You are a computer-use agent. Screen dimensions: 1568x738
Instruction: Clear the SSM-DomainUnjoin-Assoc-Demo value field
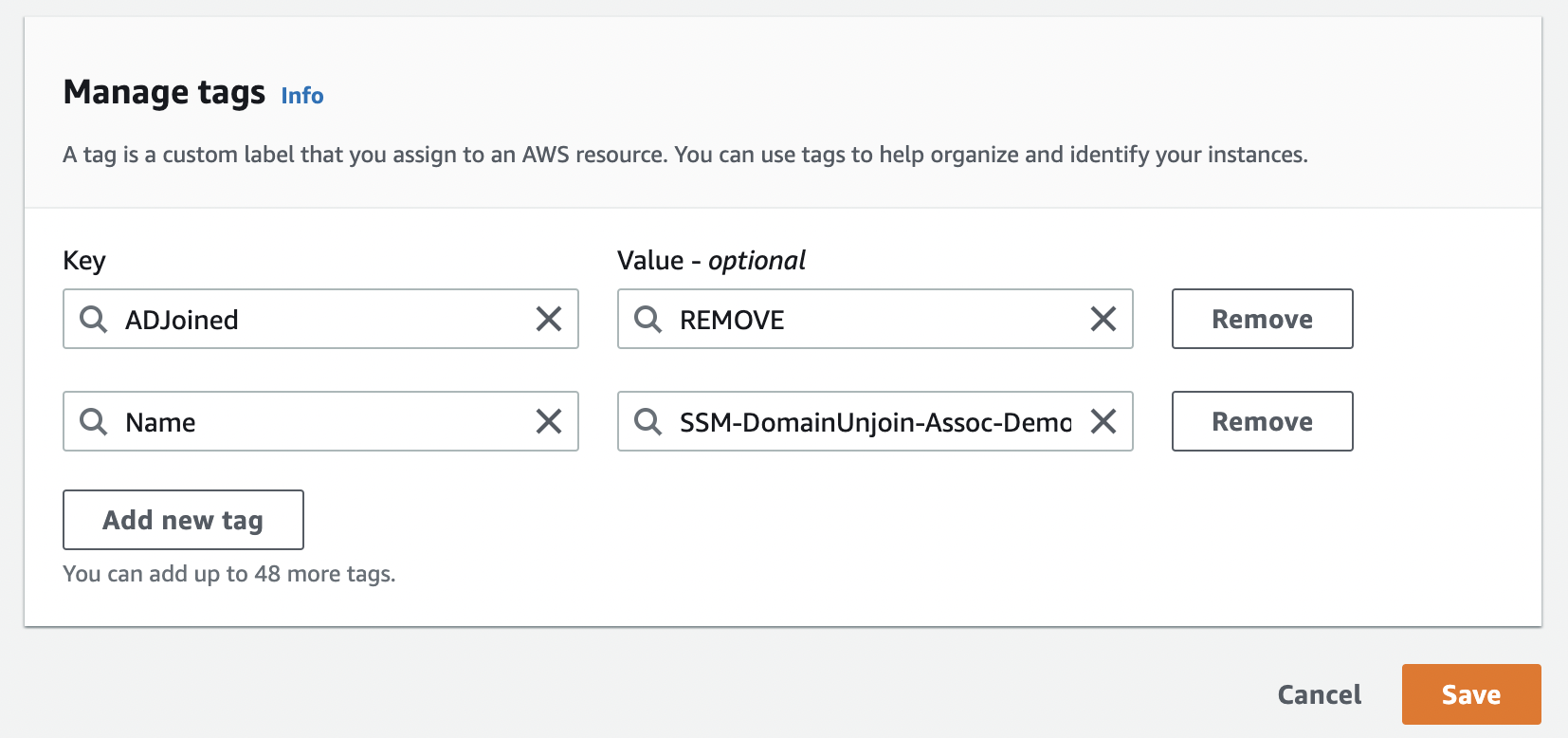tap(1103, 422)
